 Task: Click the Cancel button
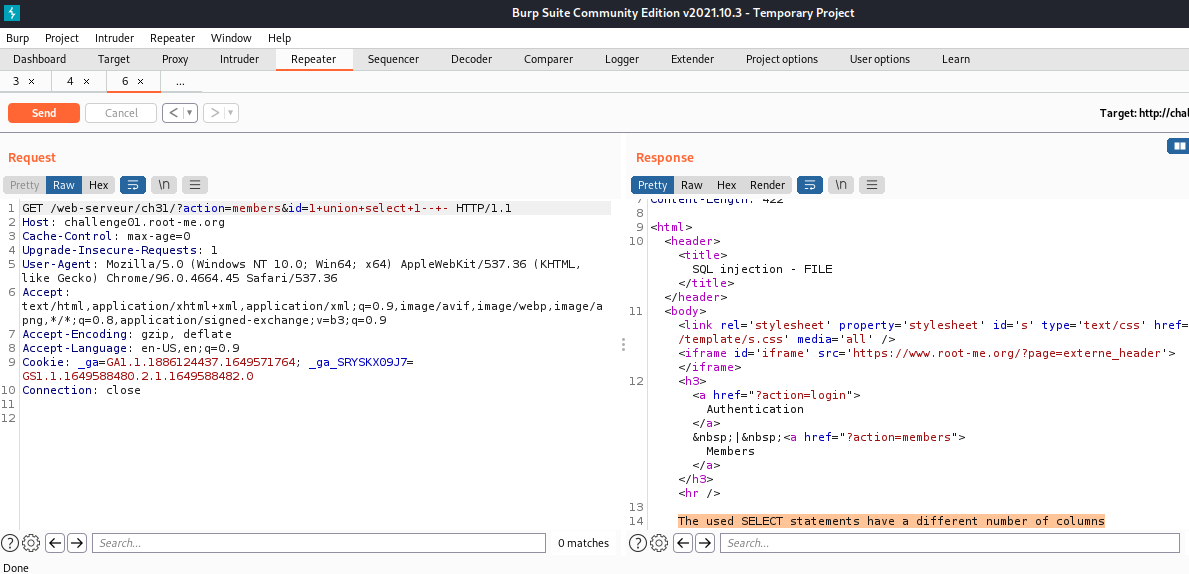(x=121, y=113)
